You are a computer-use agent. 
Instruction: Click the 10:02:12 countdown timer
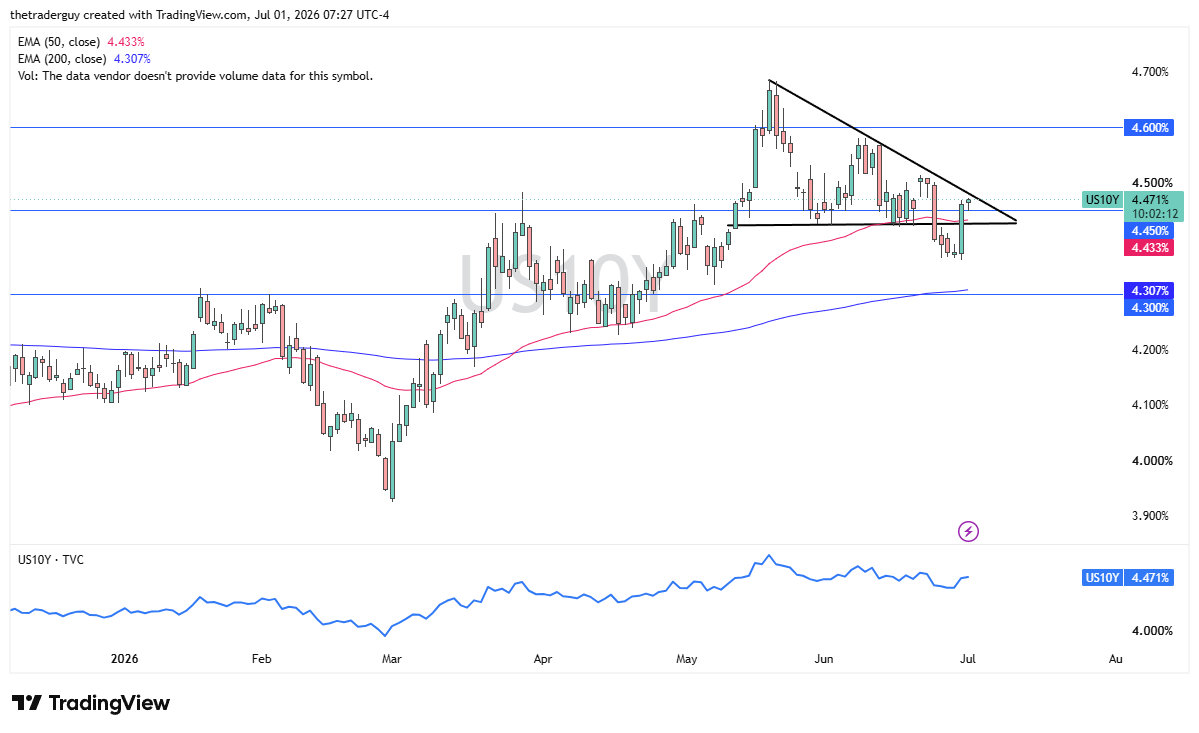click(x=1154, y=214)
